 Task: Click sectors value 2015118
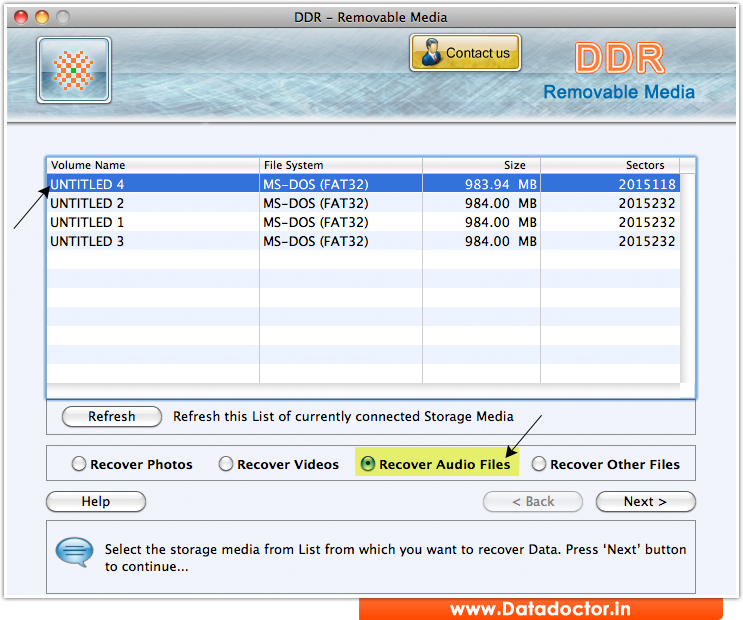point(610,184)
